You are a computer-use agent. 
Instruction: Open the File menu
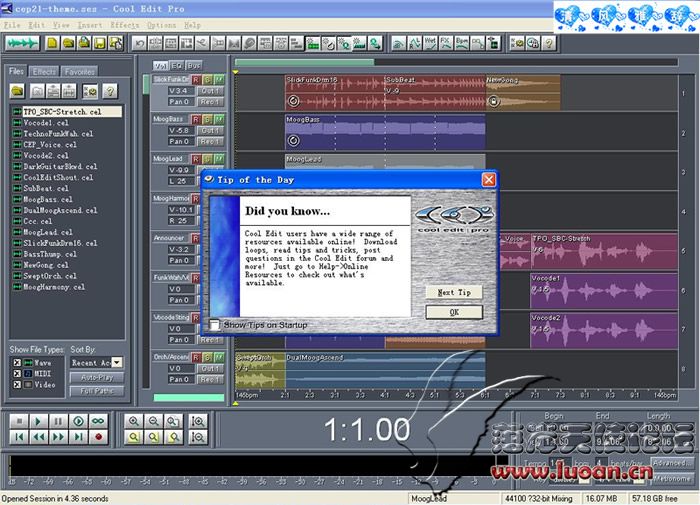(x=12, y=25)
